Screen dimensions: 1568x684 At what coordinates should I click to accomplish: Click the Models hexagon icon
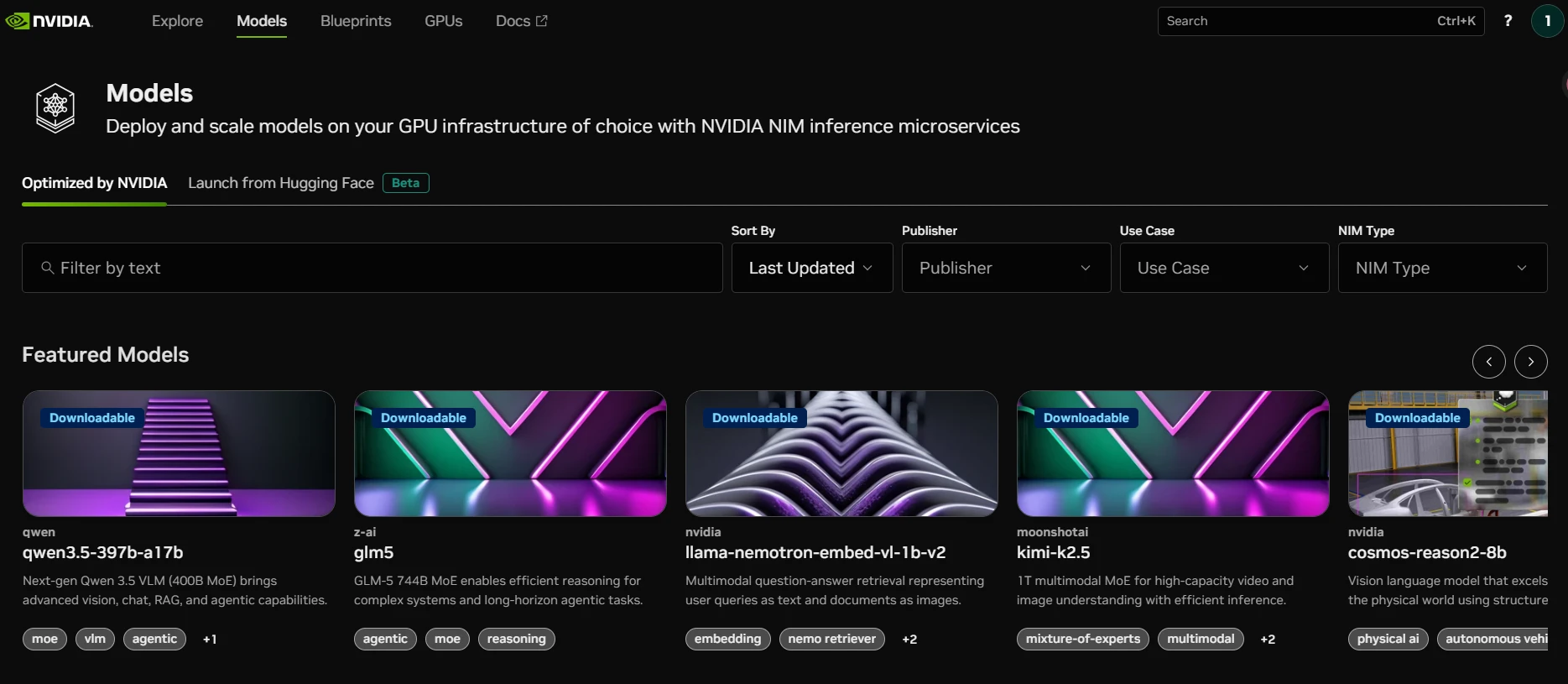pos(55,107)
